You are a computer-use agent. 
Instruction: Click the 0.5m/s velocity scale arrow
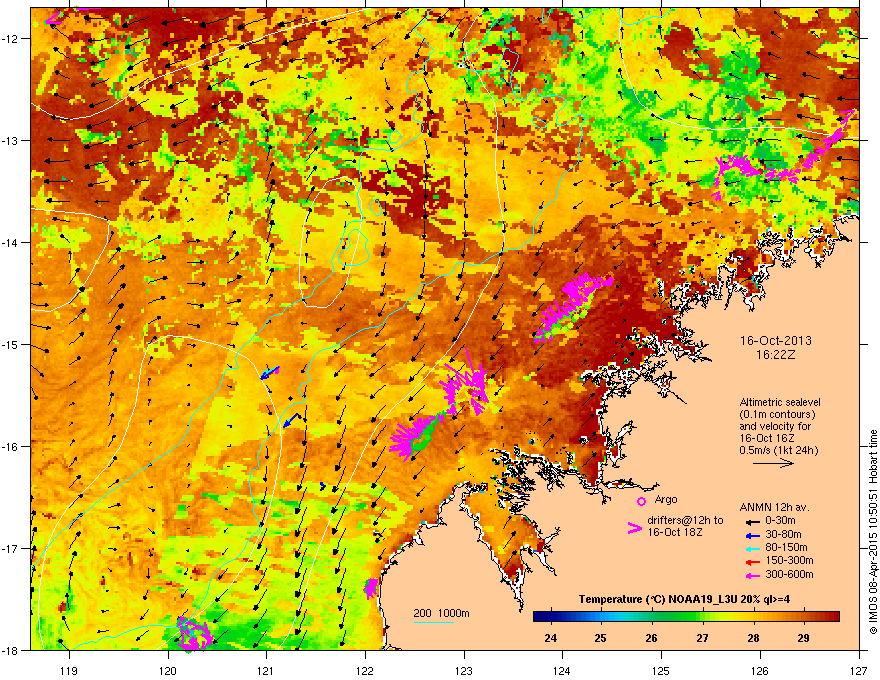tap(773, 463)
